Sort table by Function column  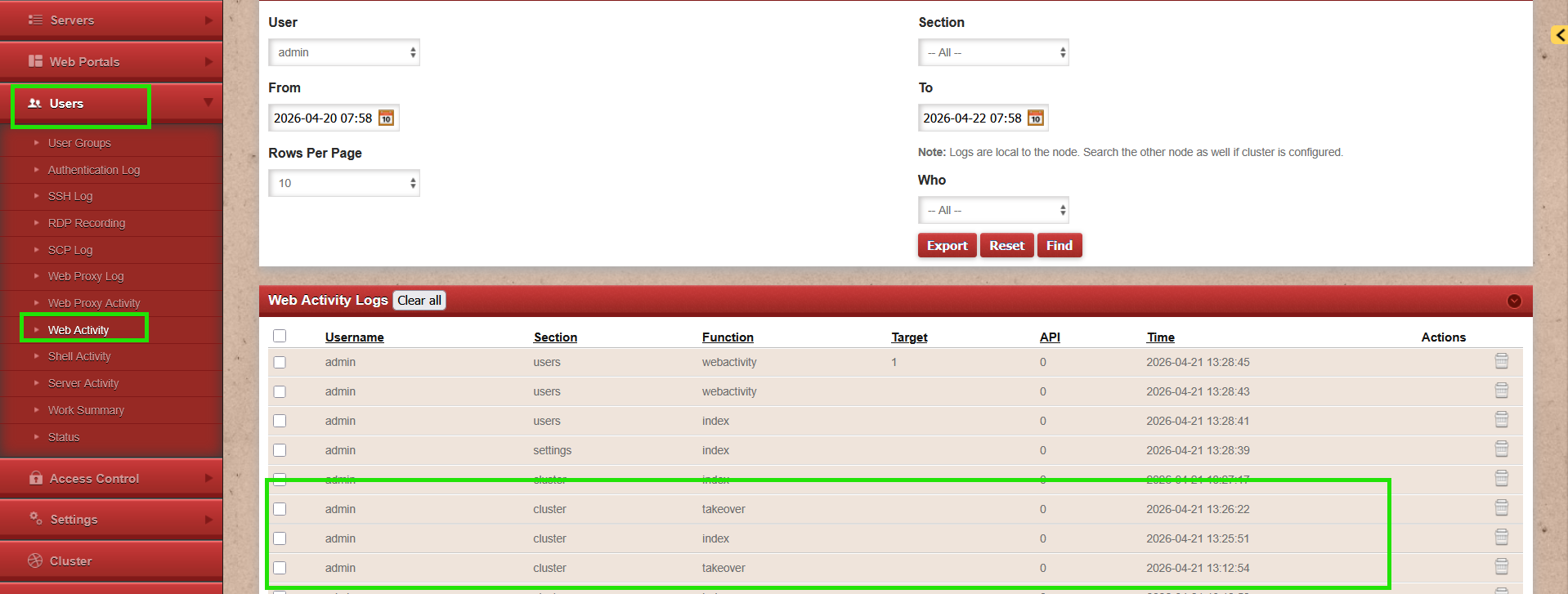728,337
